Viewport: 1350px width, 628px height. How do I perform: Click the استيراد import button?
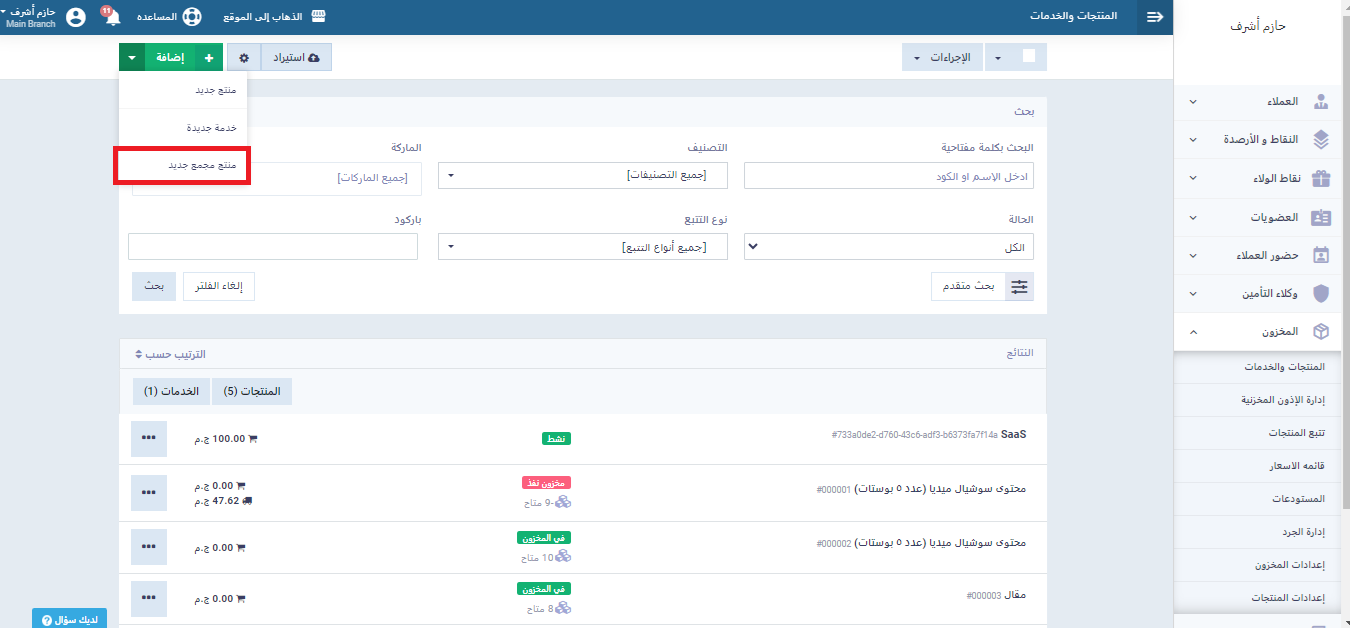point(296,58)
